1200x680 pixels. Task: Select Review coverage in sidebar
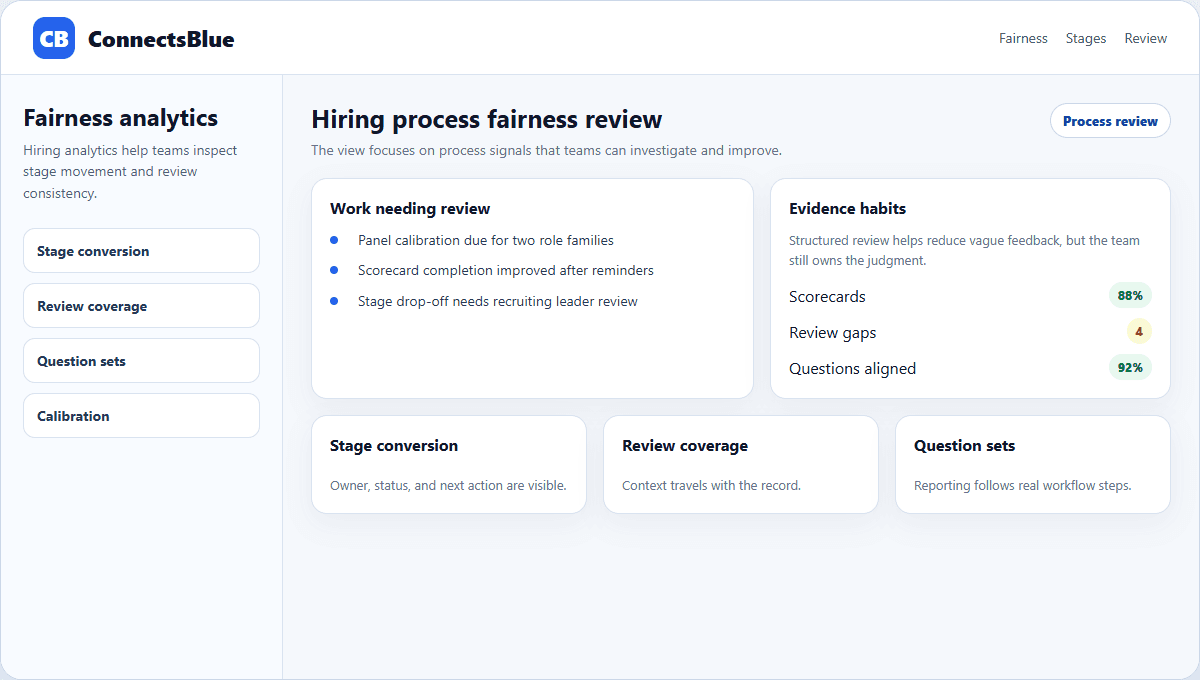[x=141, y=306]
